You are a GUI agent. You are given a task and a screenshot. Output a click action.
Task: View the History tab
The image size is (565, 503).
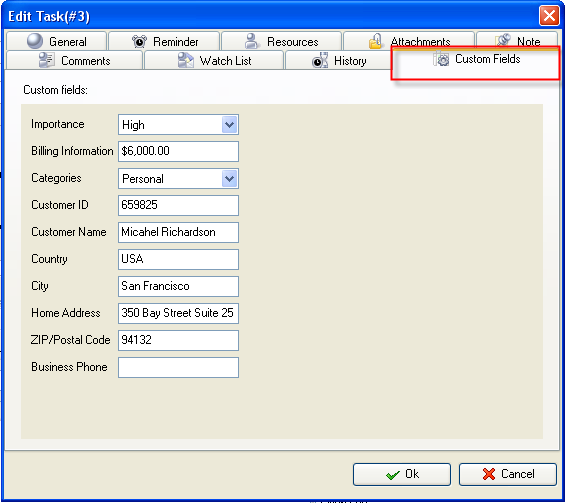(339, 60)
